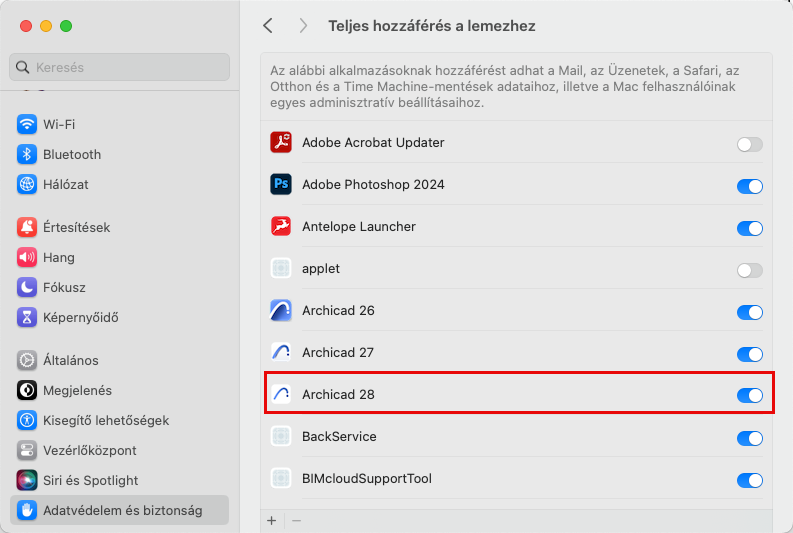Click the Adobe Acrobat Updater app icon
793x533 pixels.
281,142
